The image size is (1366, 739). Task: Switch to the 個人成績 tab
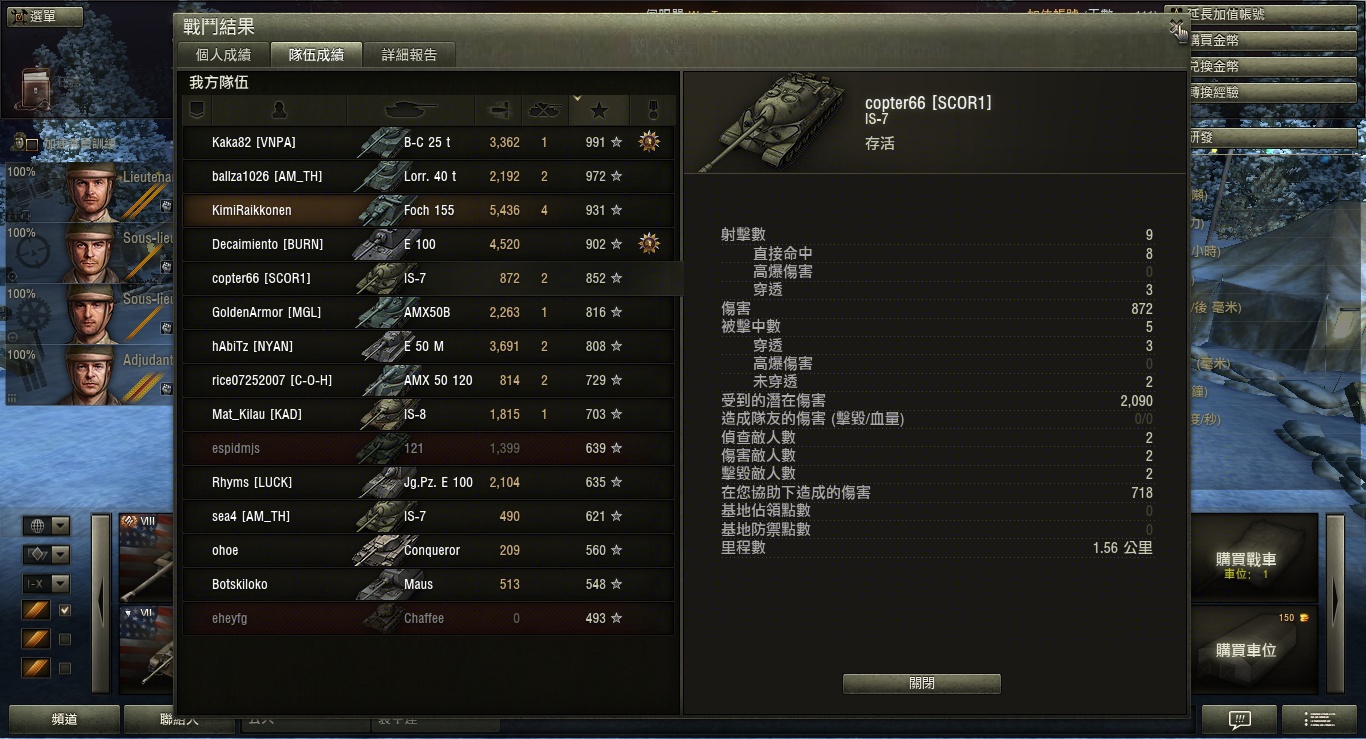[x=224, y=55]
